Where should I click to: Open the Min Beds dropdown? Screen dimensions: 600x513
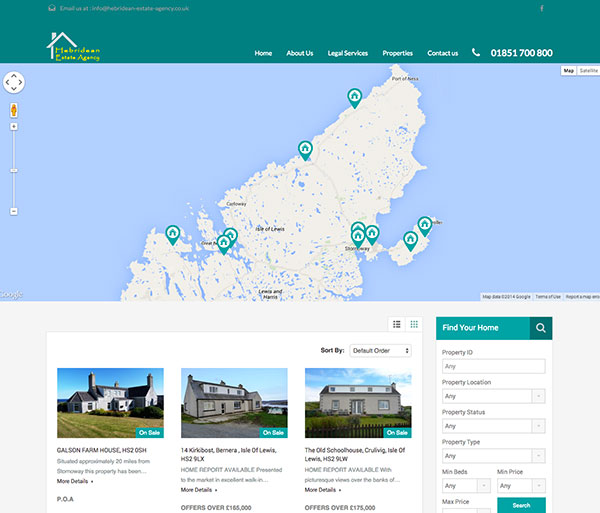click(x=466, y=486)
